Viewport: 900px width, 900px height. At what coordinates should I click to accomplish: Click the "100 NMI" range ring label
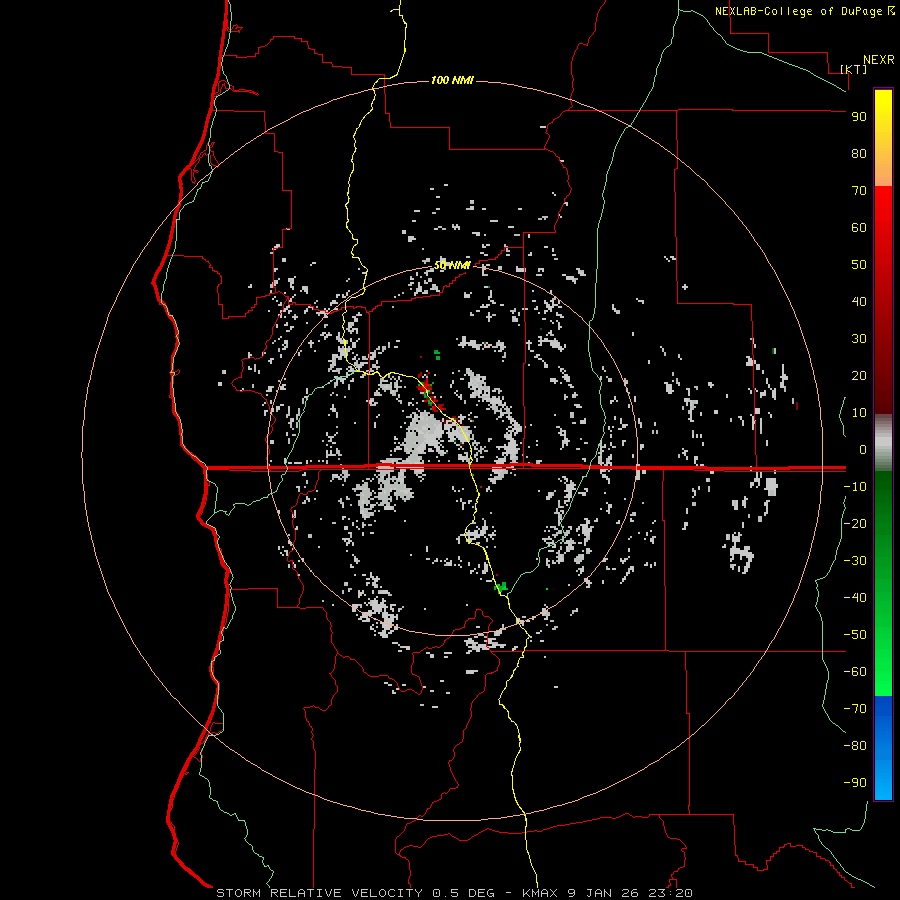452,80
